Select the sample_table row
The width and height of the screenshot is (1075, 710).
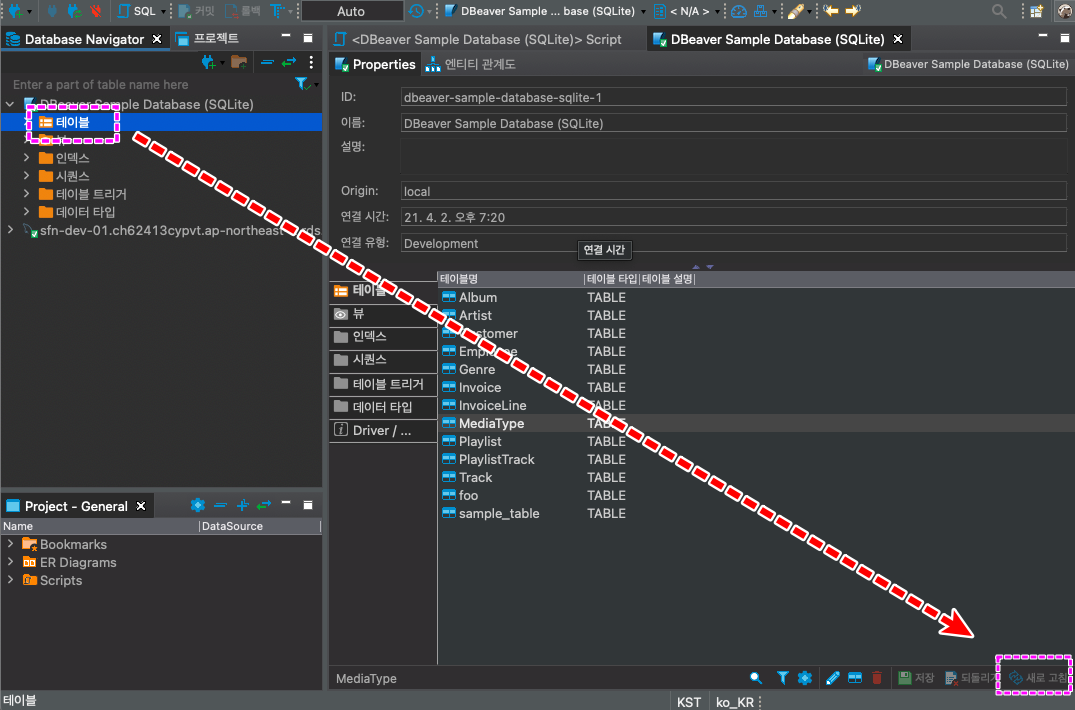pos(756,513)
